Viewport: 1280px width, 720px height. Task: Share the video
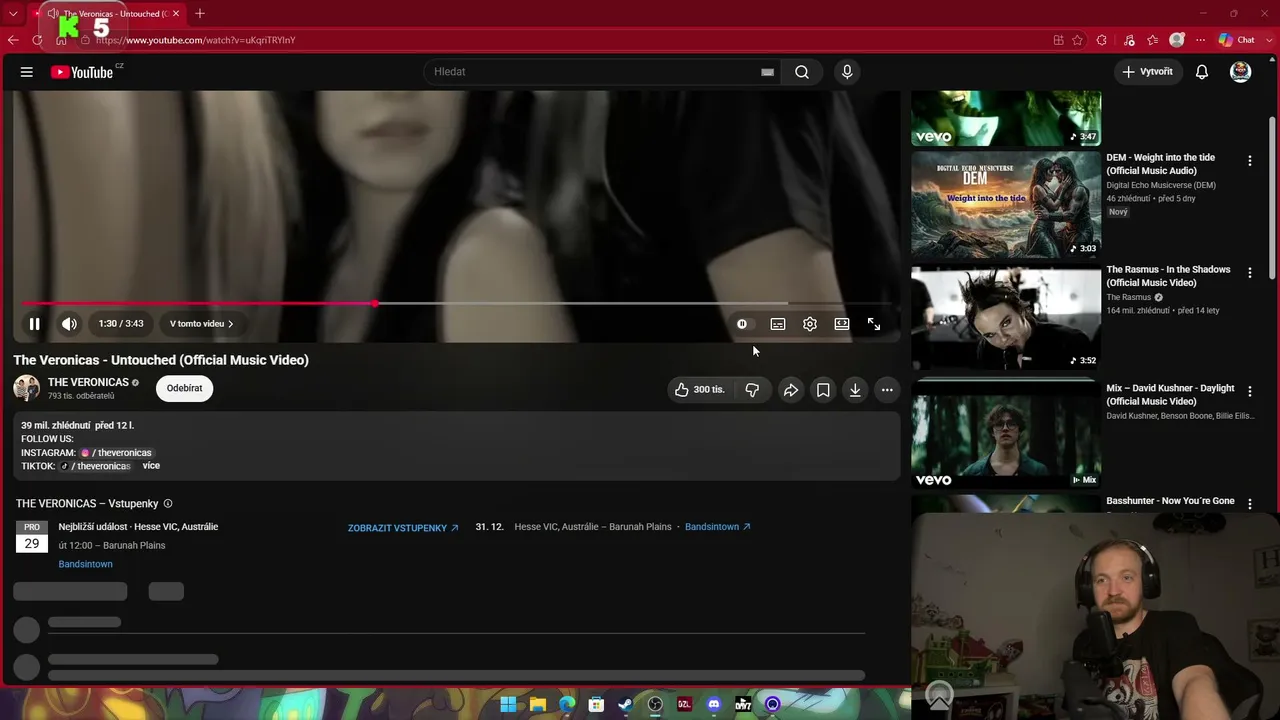pyautogui.click(x=791, y=390)
